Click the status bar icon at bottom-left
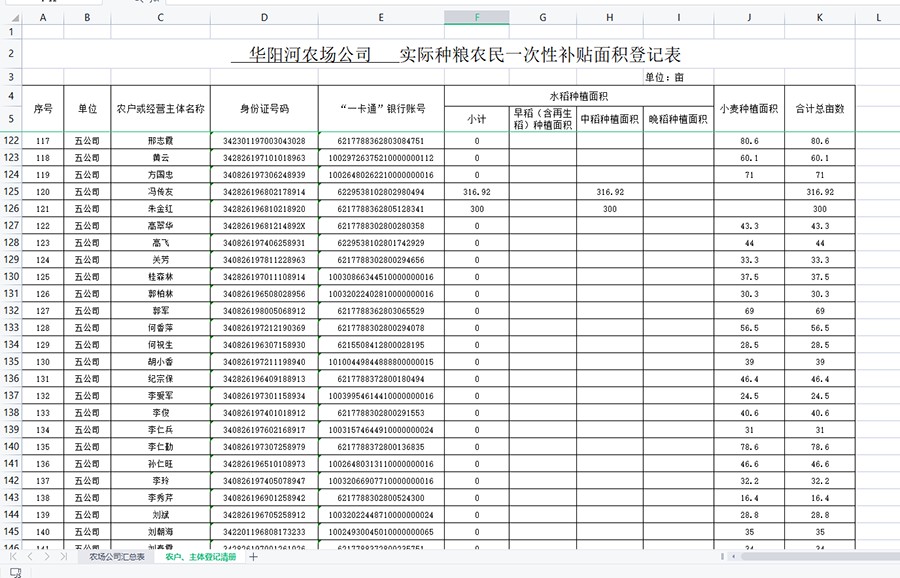The image size is (900, 578). tap(15, 572)
